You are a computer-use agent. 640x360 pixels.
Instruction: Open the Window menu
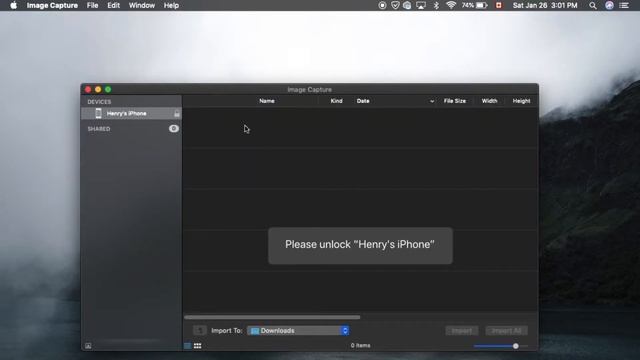point(142,5)
